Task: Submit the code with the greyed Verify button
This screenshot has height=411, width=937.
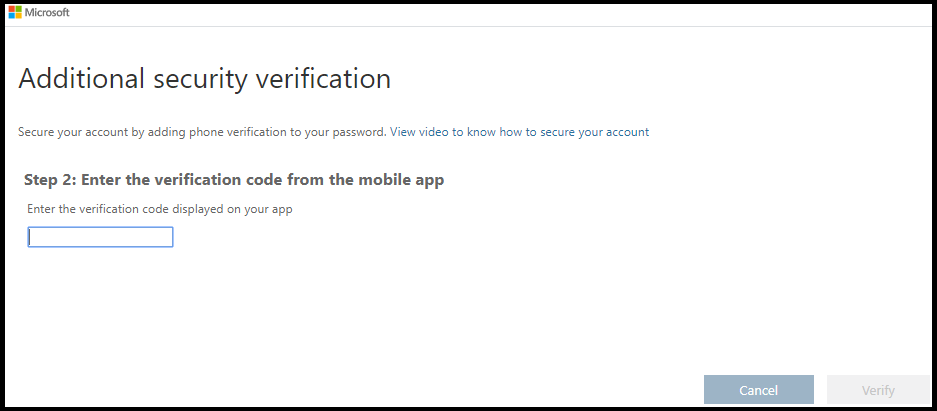Action: (x=878, y=390)
